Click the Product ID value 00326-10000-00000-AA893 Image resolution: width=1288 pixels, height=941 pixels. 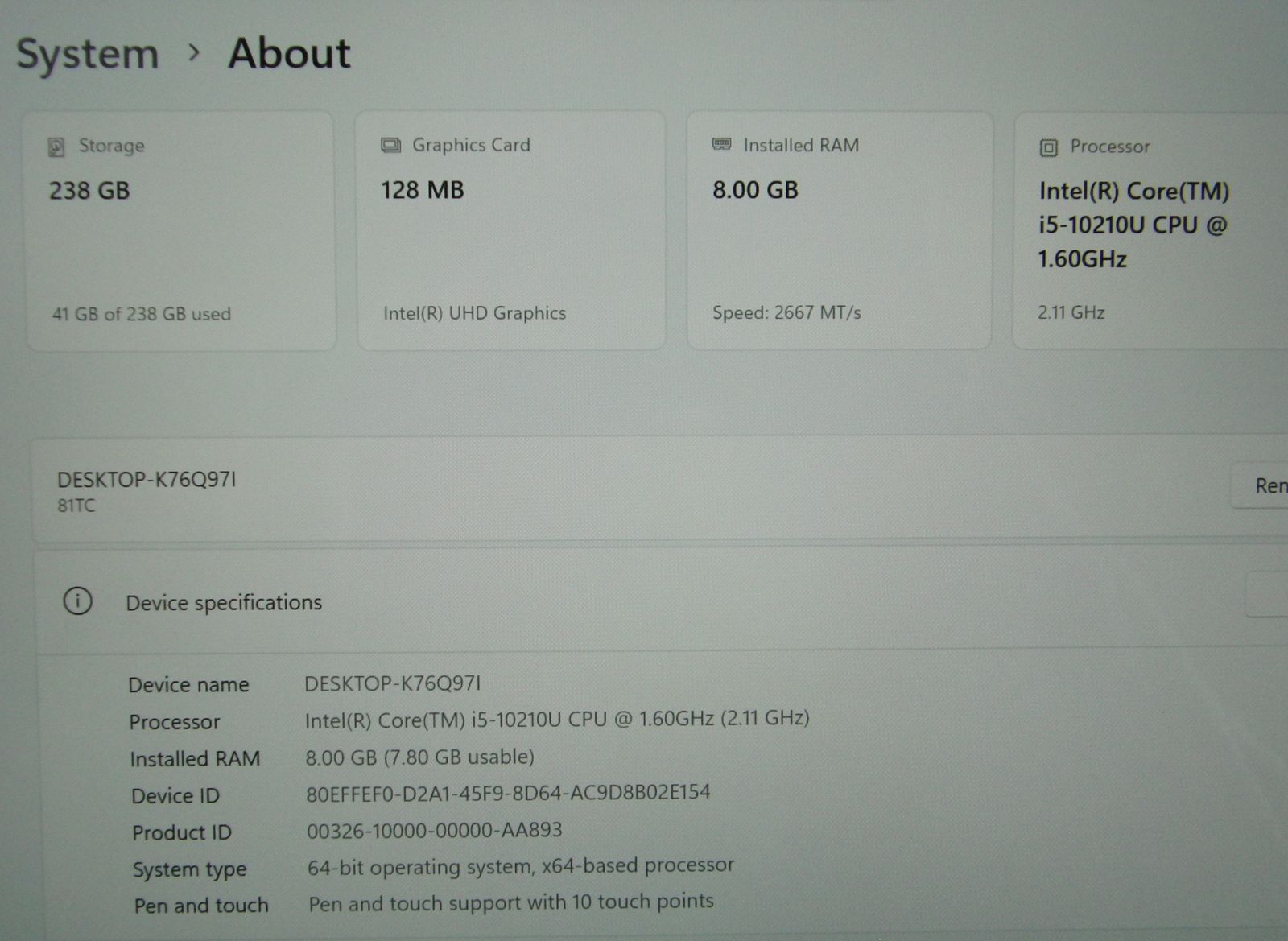point(434,830)
